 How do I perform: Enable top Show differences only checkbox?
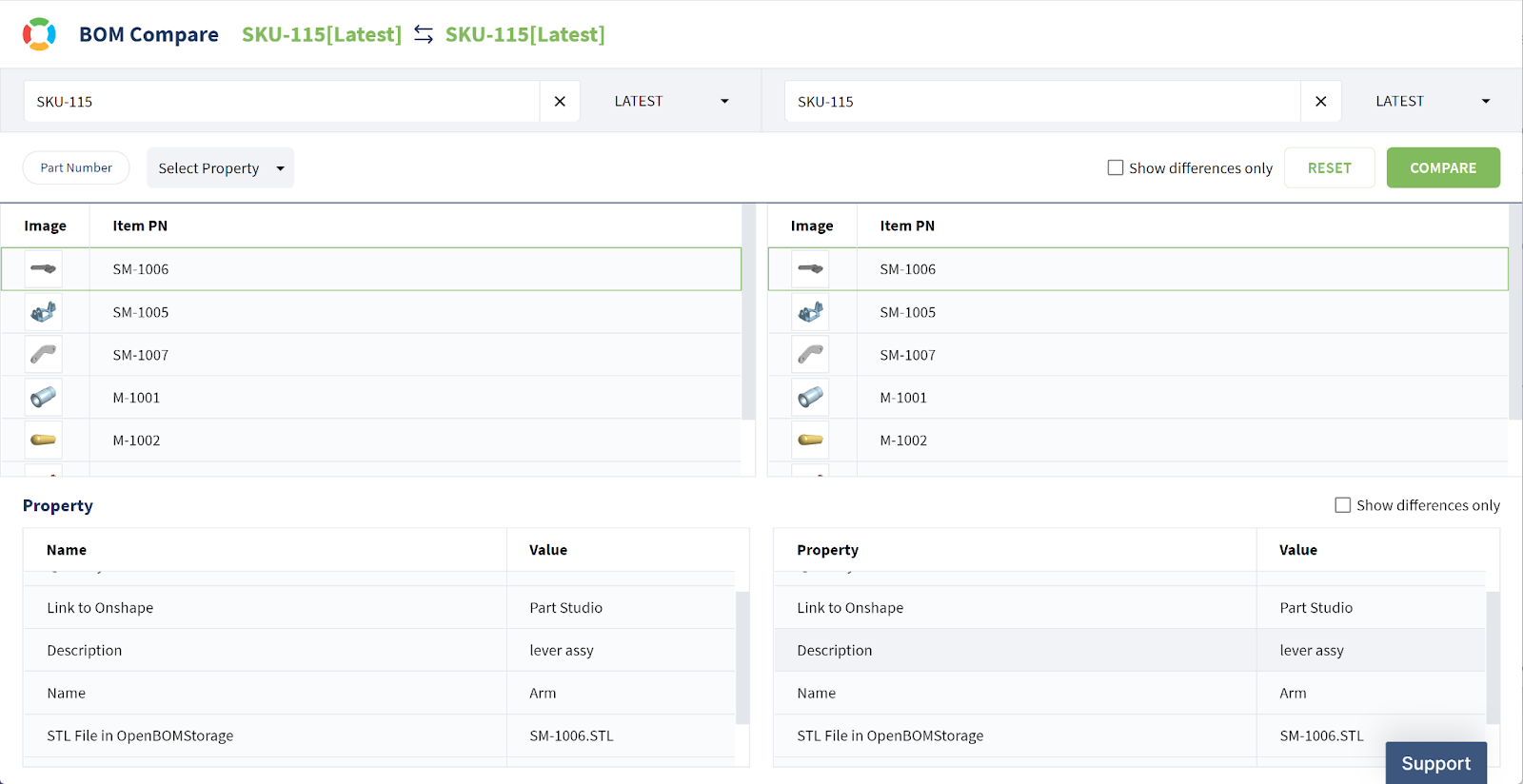(1116, 167)
